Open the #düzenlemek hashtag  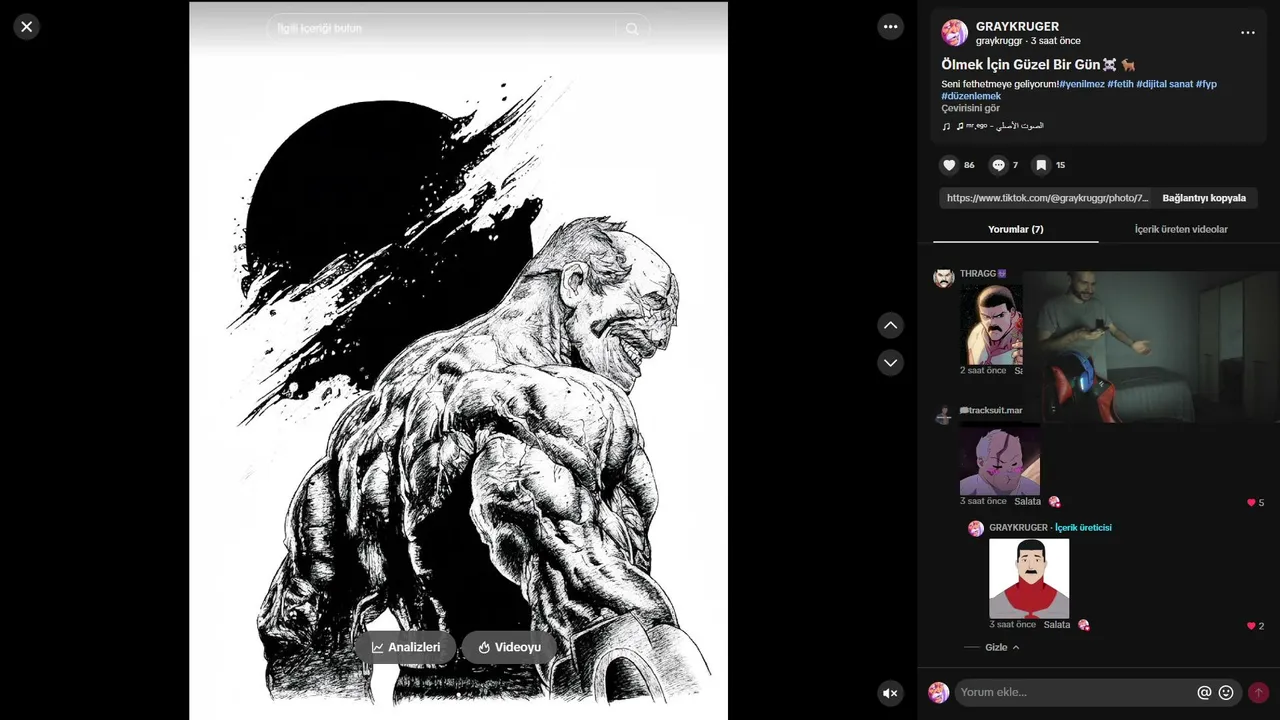(x=971, y=96)
